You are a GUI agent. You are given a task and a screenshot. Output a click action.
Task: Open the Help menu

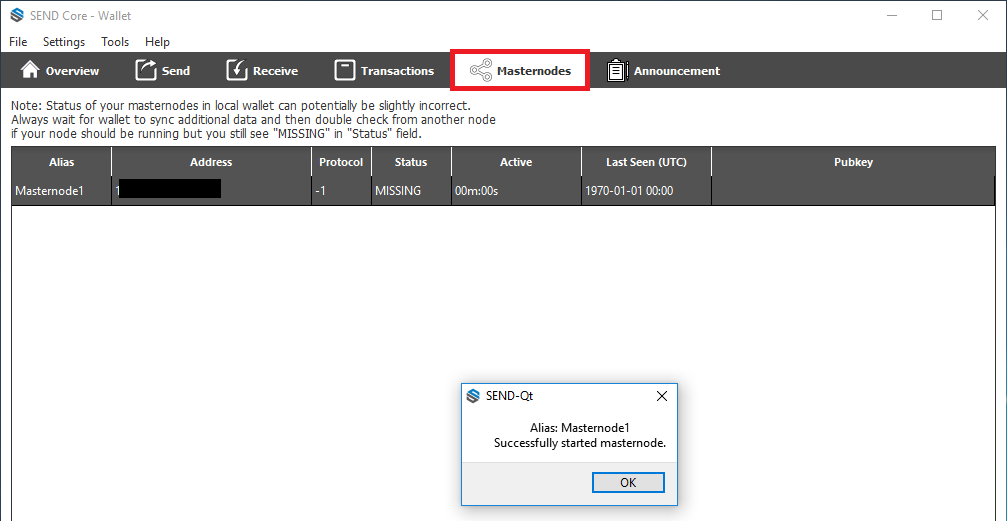(157, 42)
